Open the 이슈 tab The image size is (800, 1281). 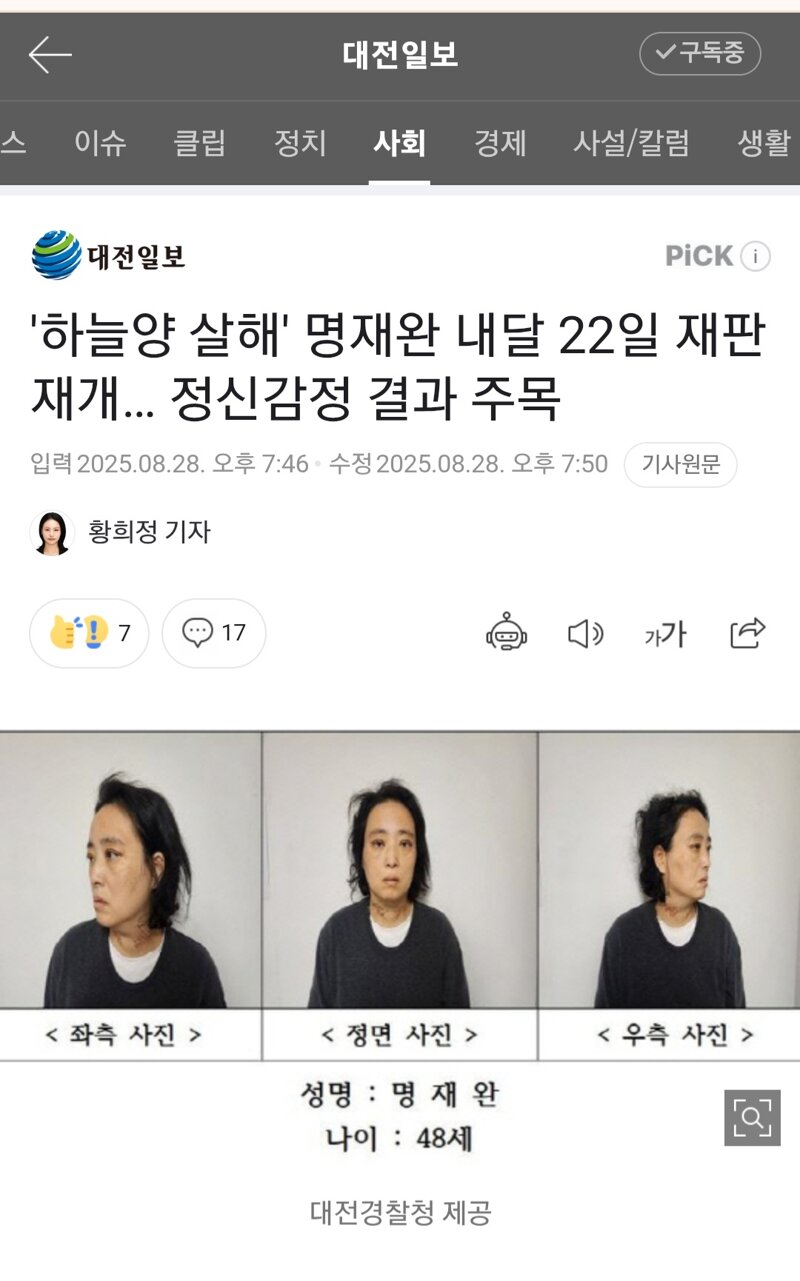[100, 143]
